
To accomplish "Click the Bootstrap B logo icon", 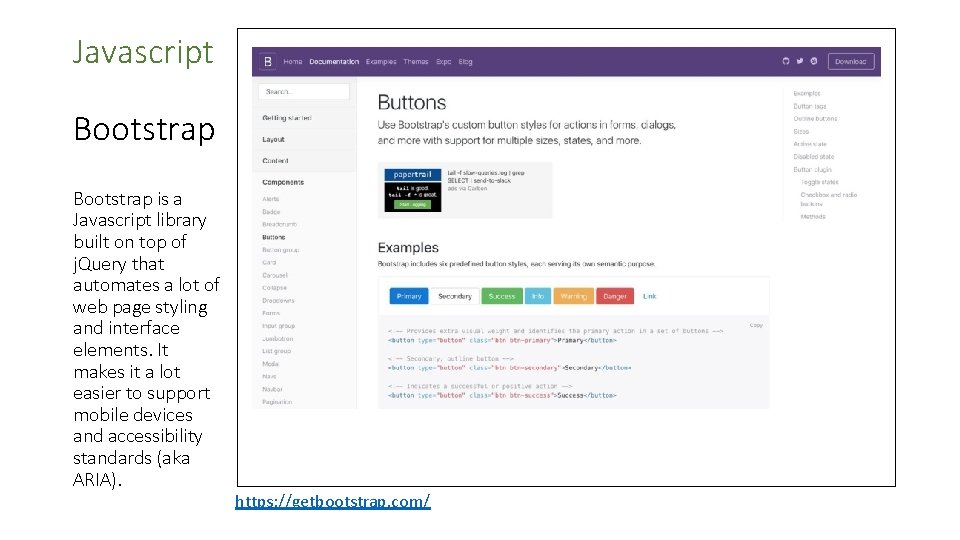I will (268, 62).
